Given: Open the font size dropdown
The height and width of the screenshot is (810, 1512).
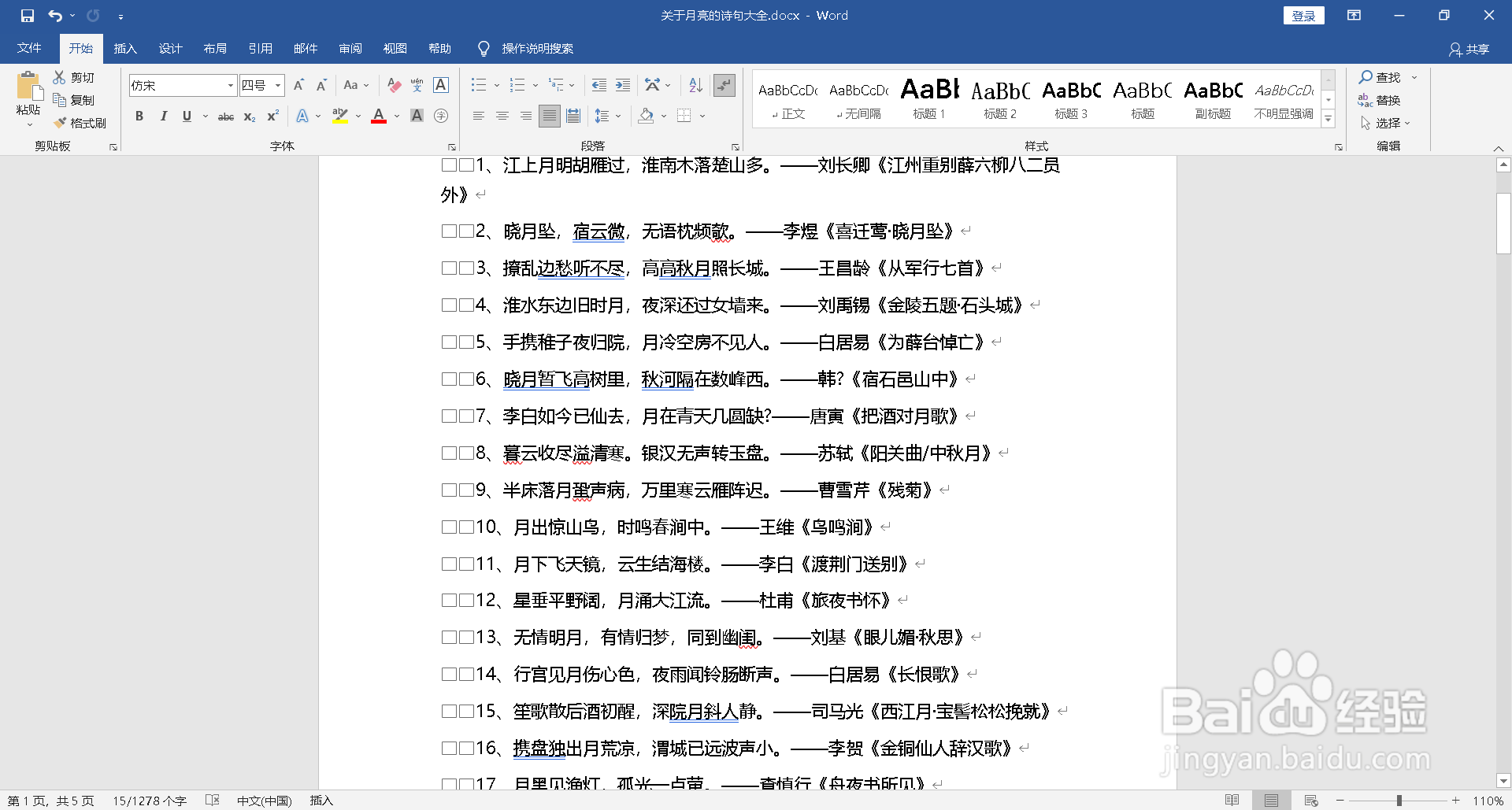Looking at the screenshot, I should tap(278, 85).
